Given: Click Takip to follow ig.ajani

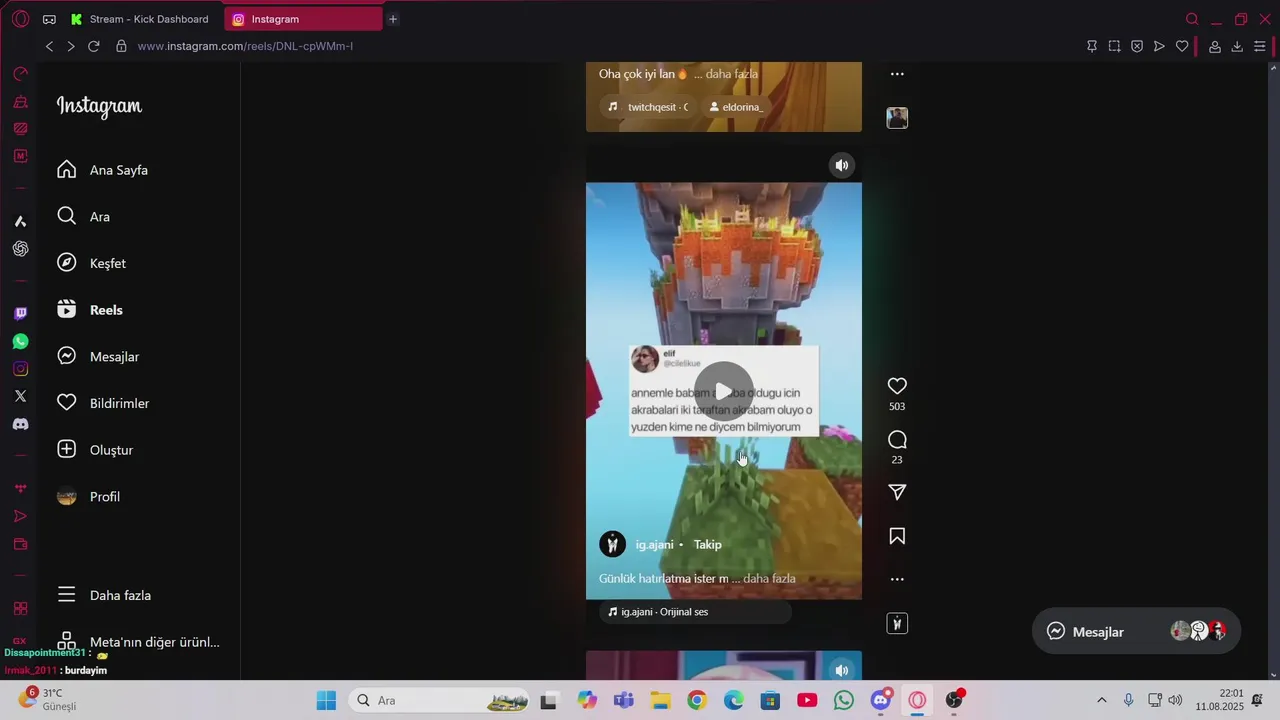Looking at the screenshot, I should click(707, 545).
